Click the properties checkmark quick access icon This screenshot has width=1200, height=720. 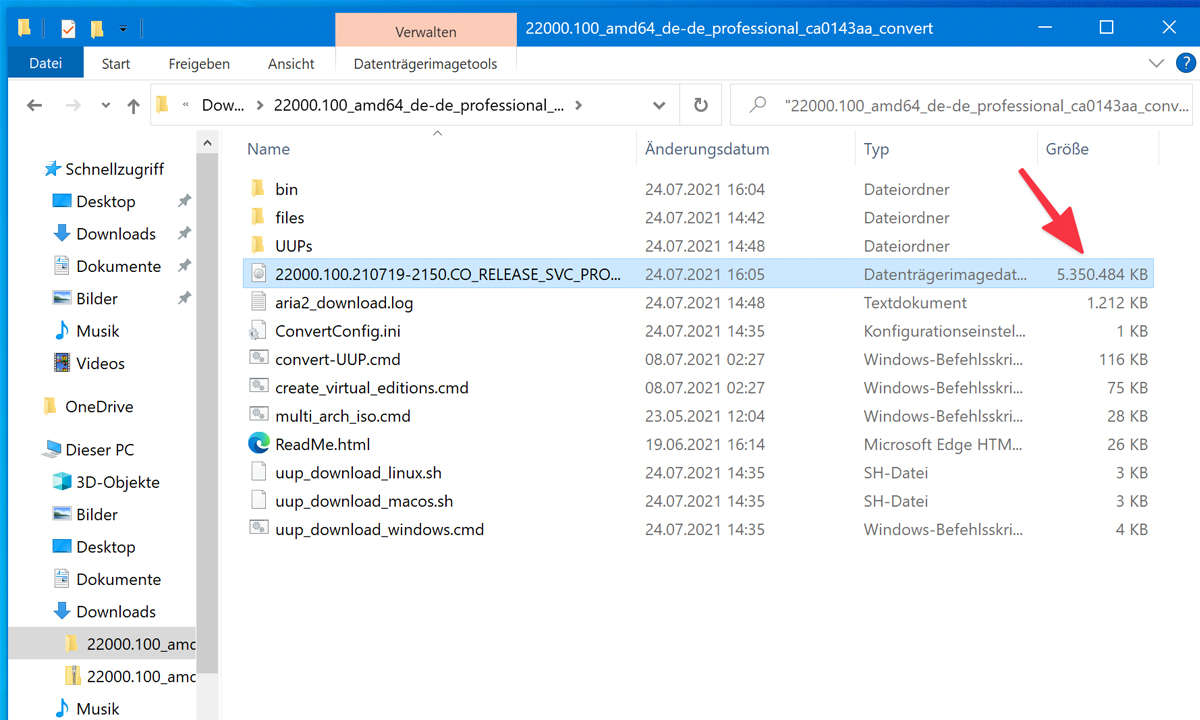68,29
